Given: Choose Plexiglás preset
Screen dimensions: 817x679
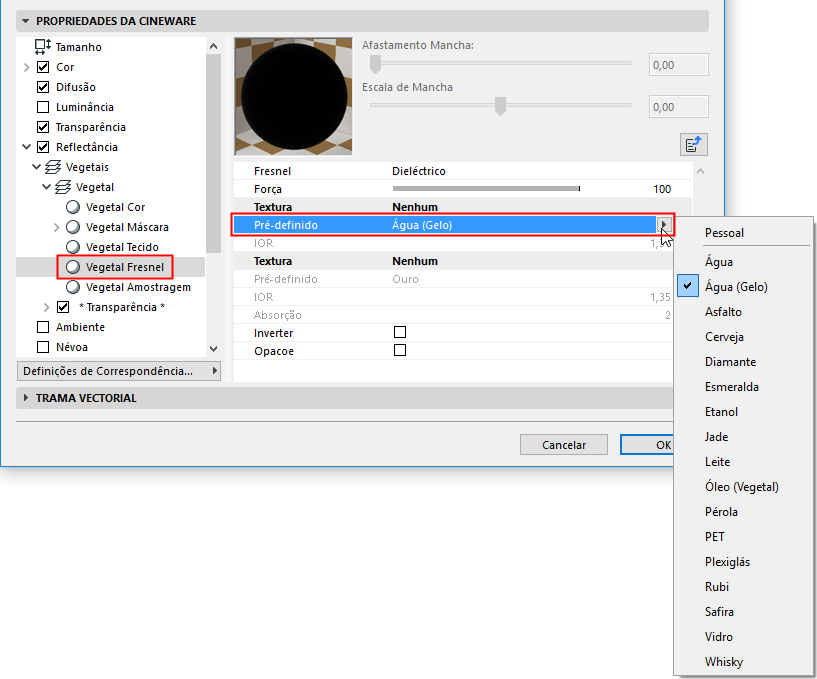Looking at the screenshot, I should [x=727, y=562].
